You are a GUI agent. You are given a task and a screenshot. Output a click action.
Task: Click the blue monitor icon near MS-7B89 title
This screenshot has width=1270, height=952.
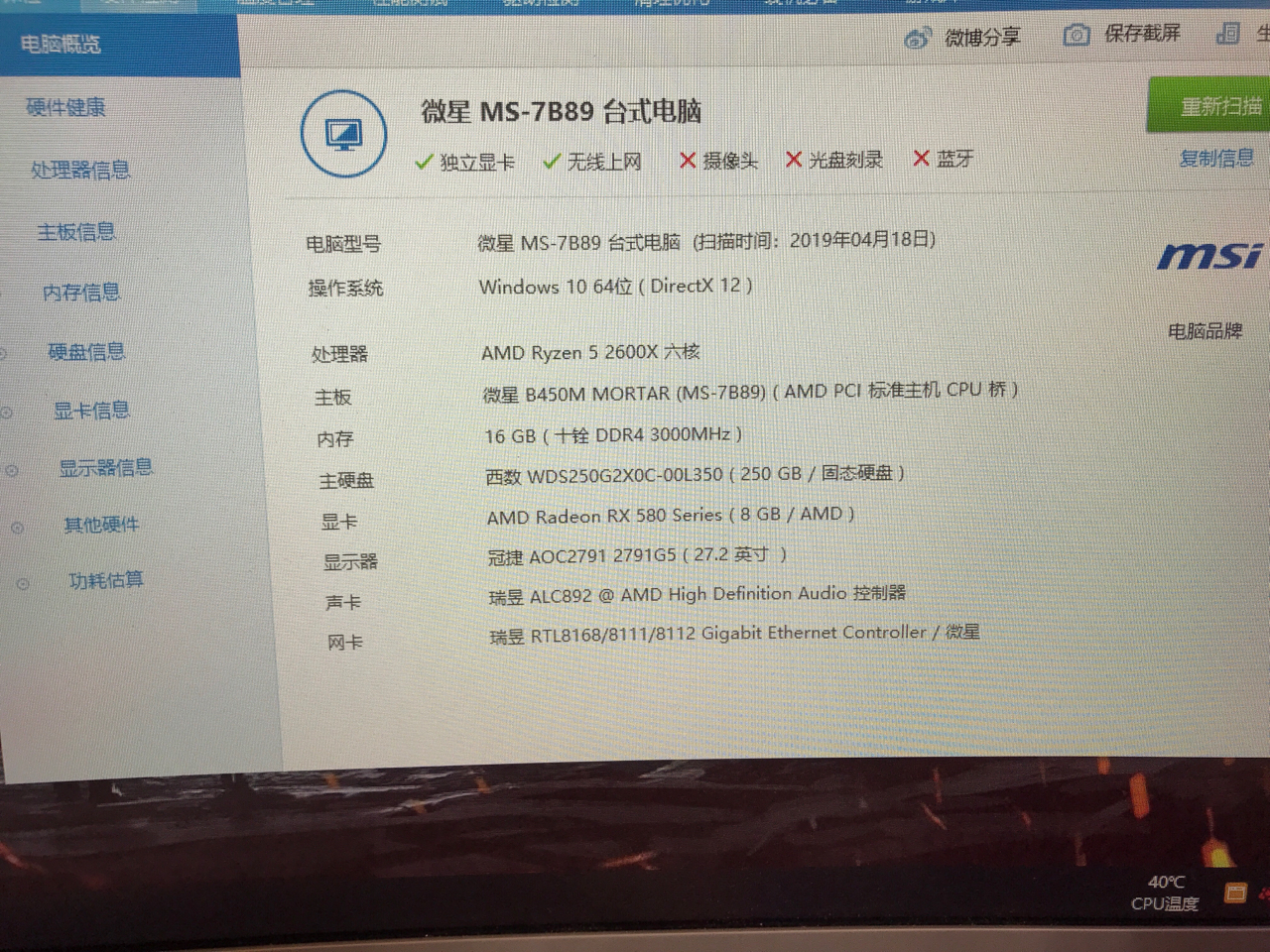(343, 132)
